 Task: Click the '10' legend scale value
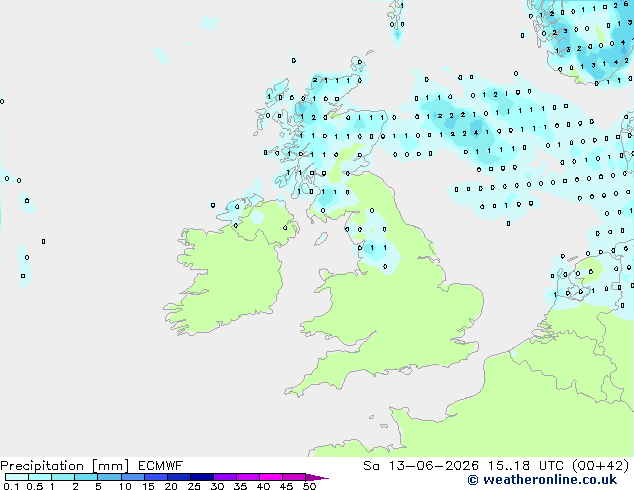(x=125, y=486)
